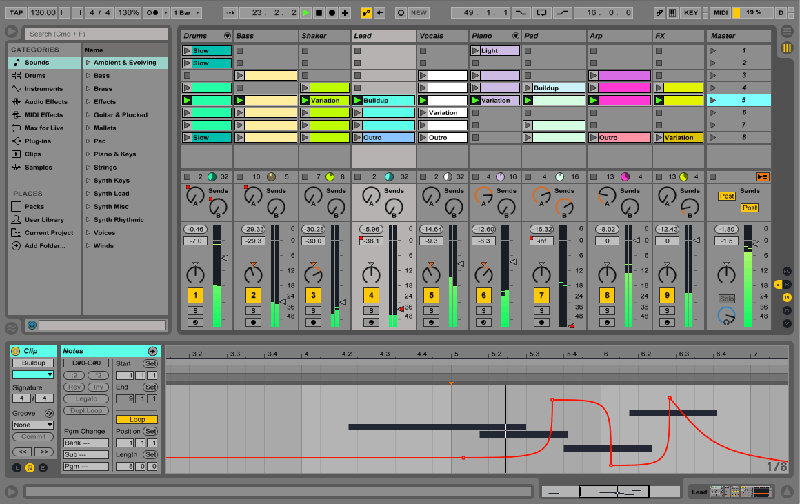Click the transport Play button

point(306,13)
